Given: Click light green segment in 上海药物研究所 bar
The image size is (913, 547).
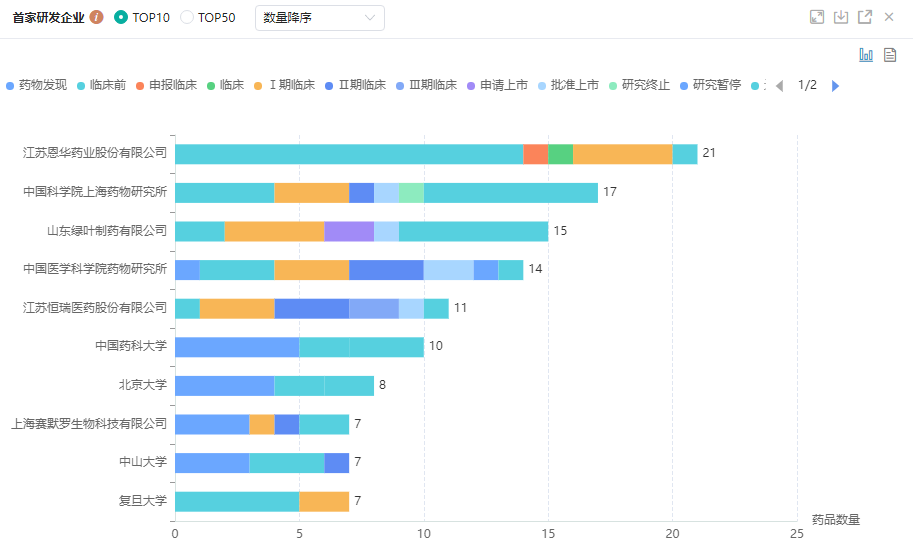Looking at the screenshot, I should tap(412, 193).
